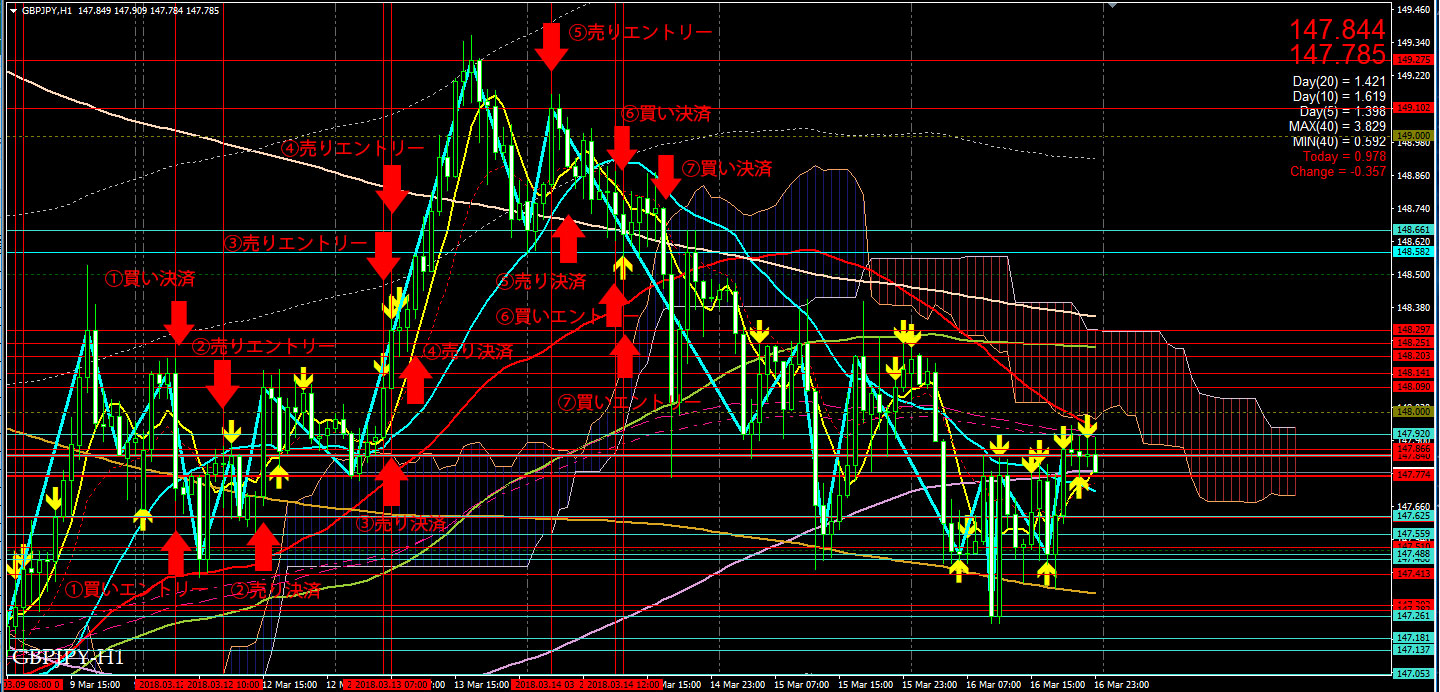The image size is (1440, 692).
Task: Select the teal 147.488 level label
Action: click(x=1412, y=554)
